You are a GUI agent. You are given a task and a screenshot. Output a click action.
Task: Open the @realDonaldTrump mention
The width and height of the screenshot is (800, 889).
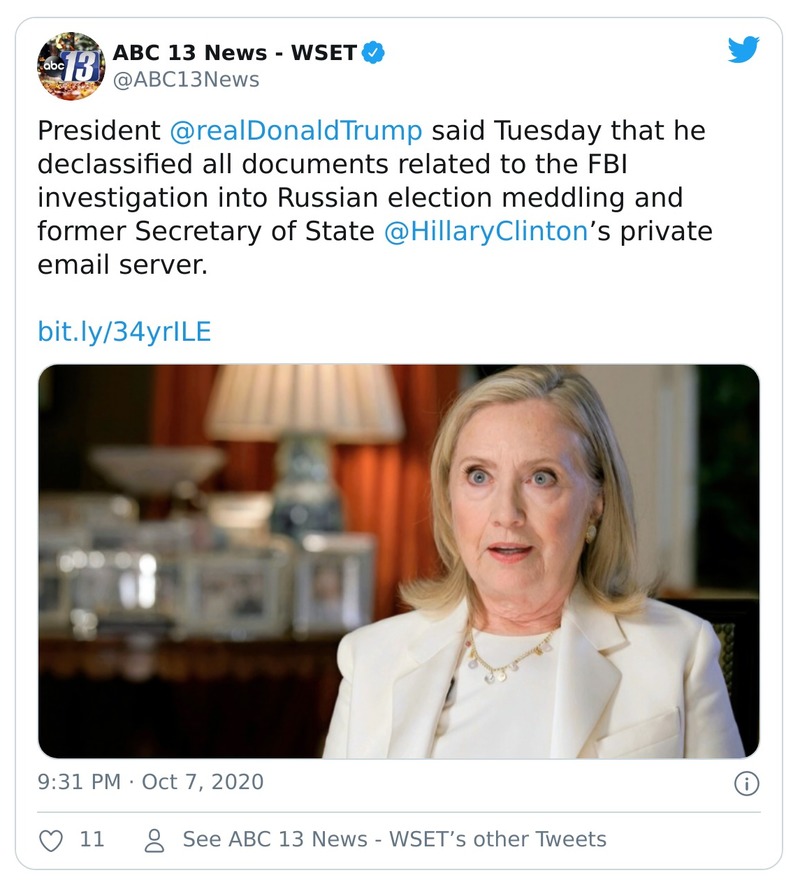(x=295, y=131)
